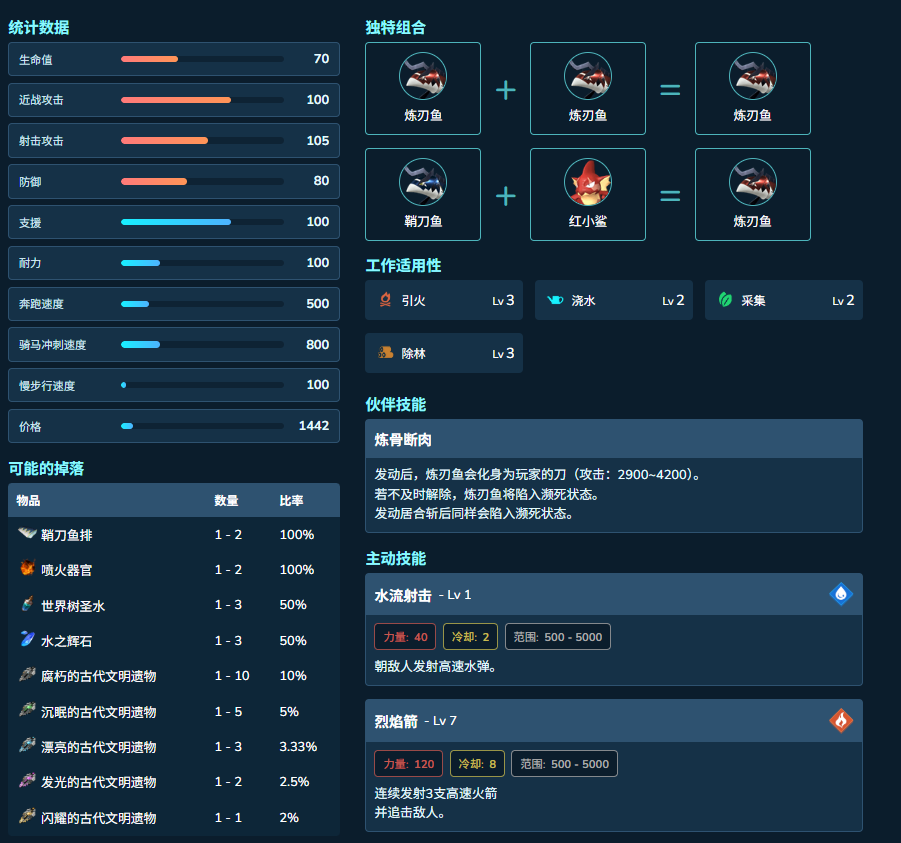Click the 世界树圣水 bottle icon
The height and width of the screenshot is (843, 901).
[x=27, y=603]
